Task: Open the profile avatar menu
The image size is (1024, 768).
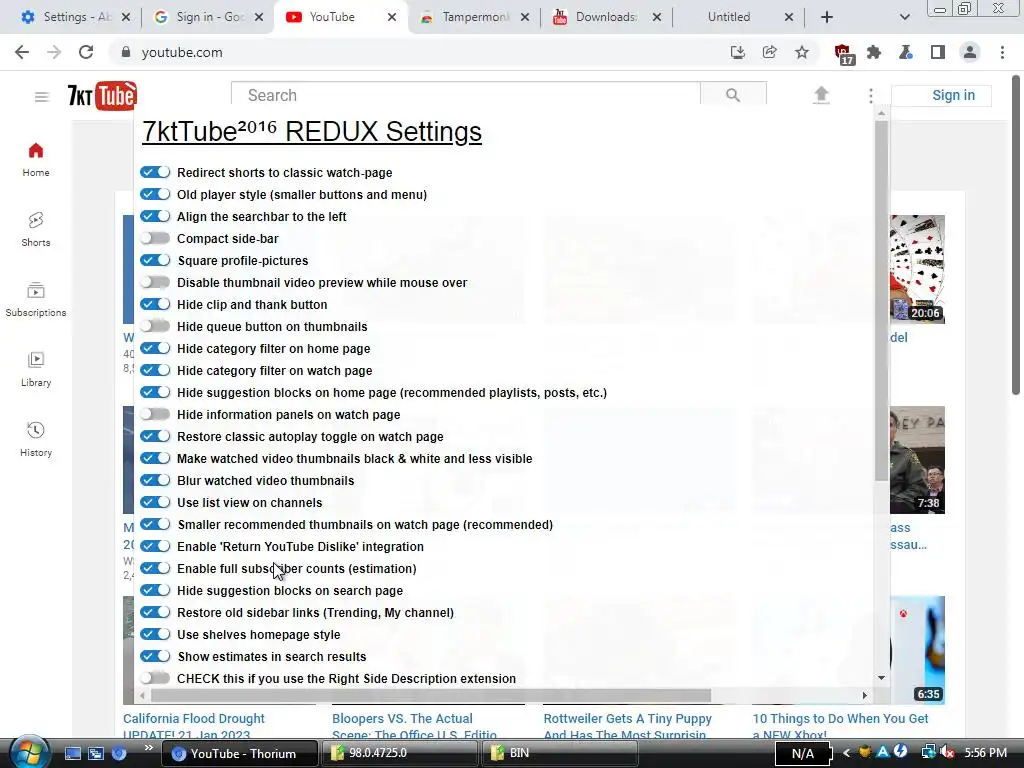Action: pyautogui.click(x=970, y=52)
